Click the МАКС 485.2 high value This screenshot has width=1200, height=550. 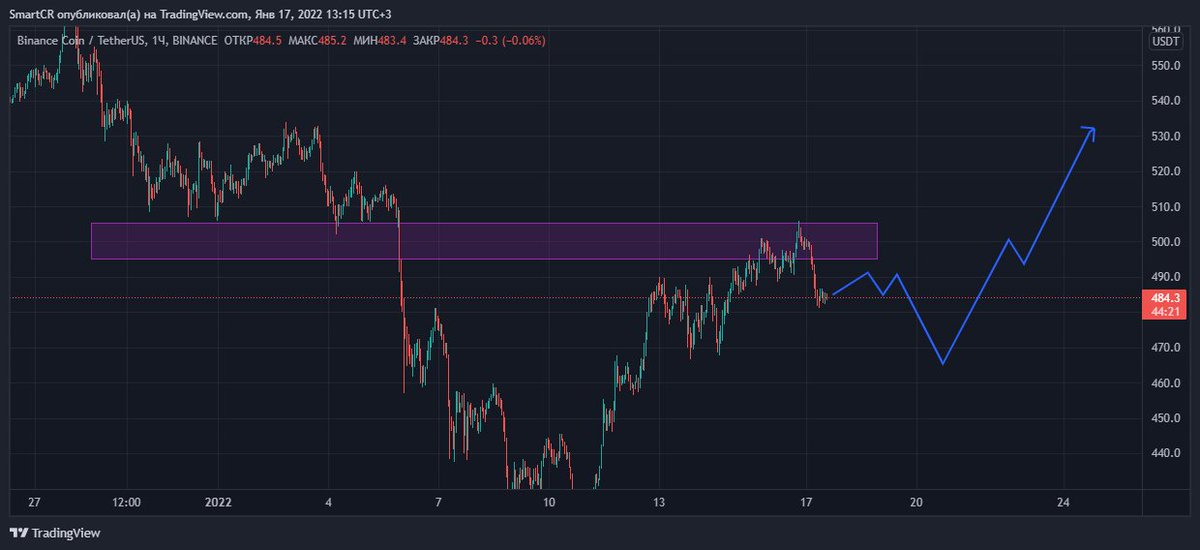pos(318,41)
